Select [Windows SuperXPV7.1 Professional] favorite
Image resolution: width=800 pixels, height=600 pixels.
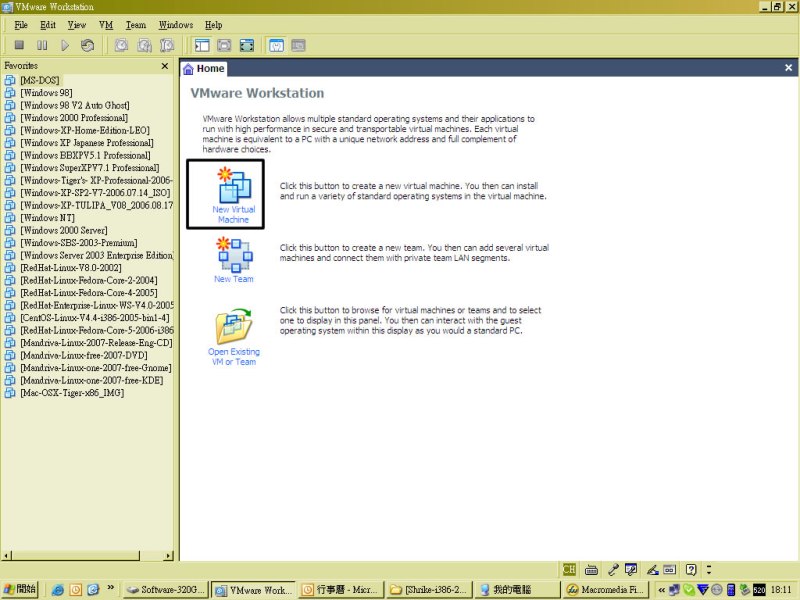pyautogui.click(x=90, y=168)
